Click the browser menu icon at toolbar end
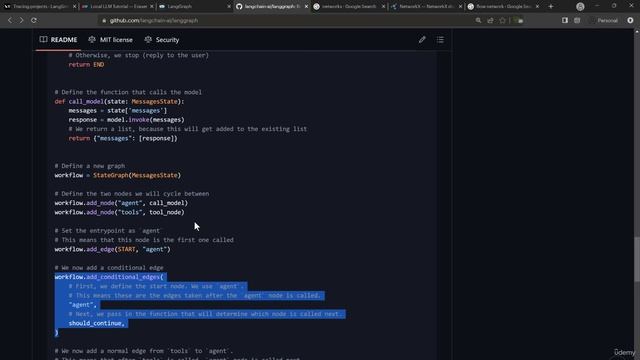This screenshot has width=640, height=360. (630, 20)
